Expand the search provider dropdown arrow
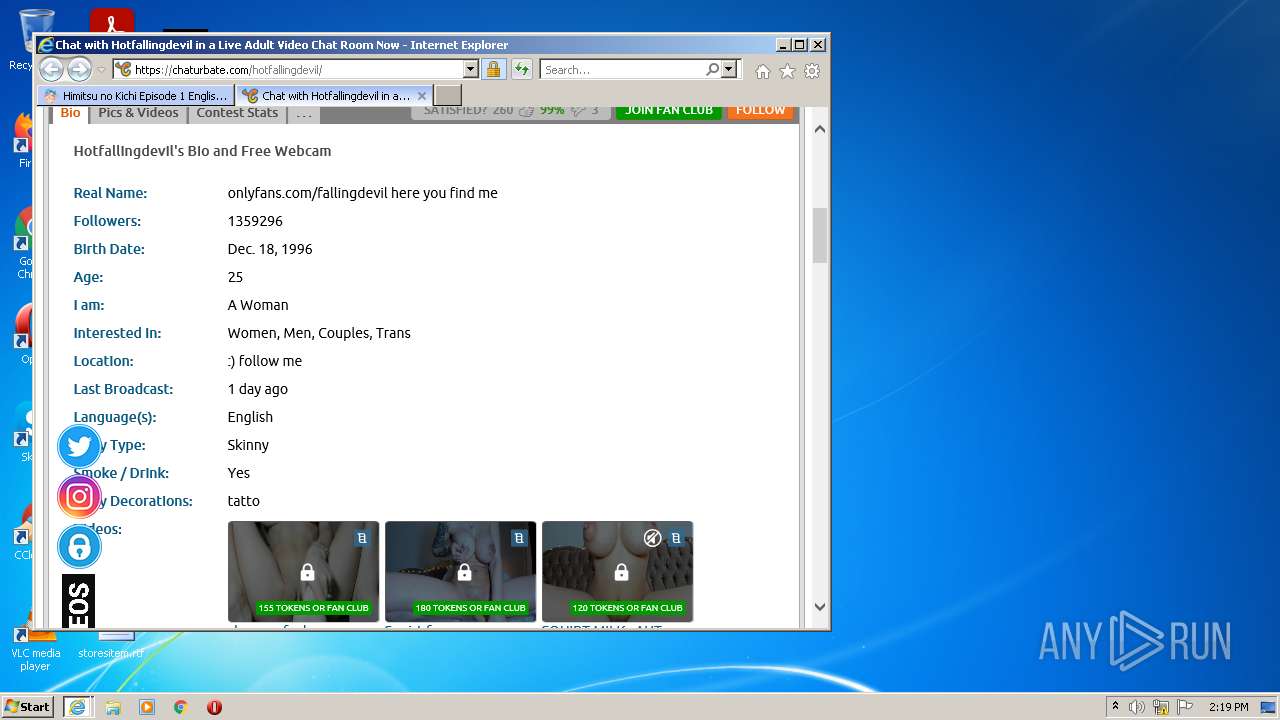This screenshot has width=1280, height=720. coord(729,70)
